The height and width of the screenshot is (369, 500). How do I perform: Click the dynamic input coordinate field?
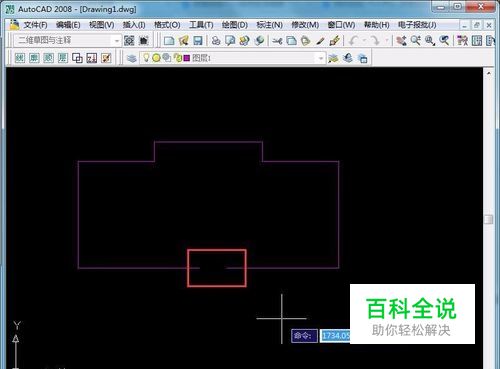335,336
